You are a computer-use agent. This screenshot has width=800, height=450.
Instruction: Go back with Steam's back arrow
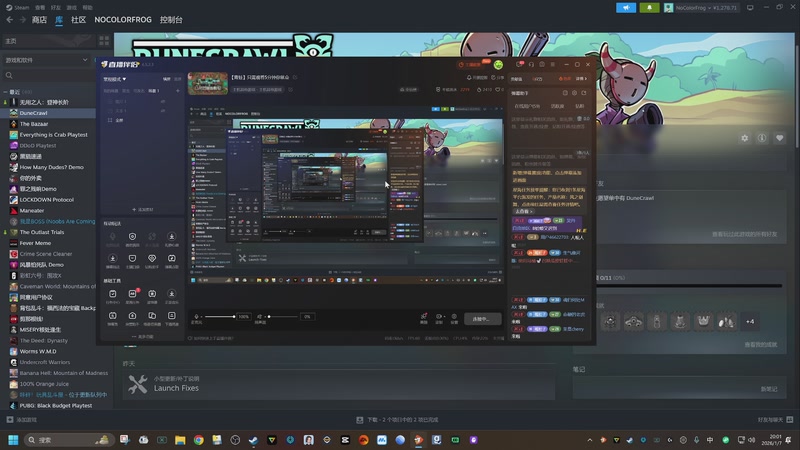pos(10,19)
